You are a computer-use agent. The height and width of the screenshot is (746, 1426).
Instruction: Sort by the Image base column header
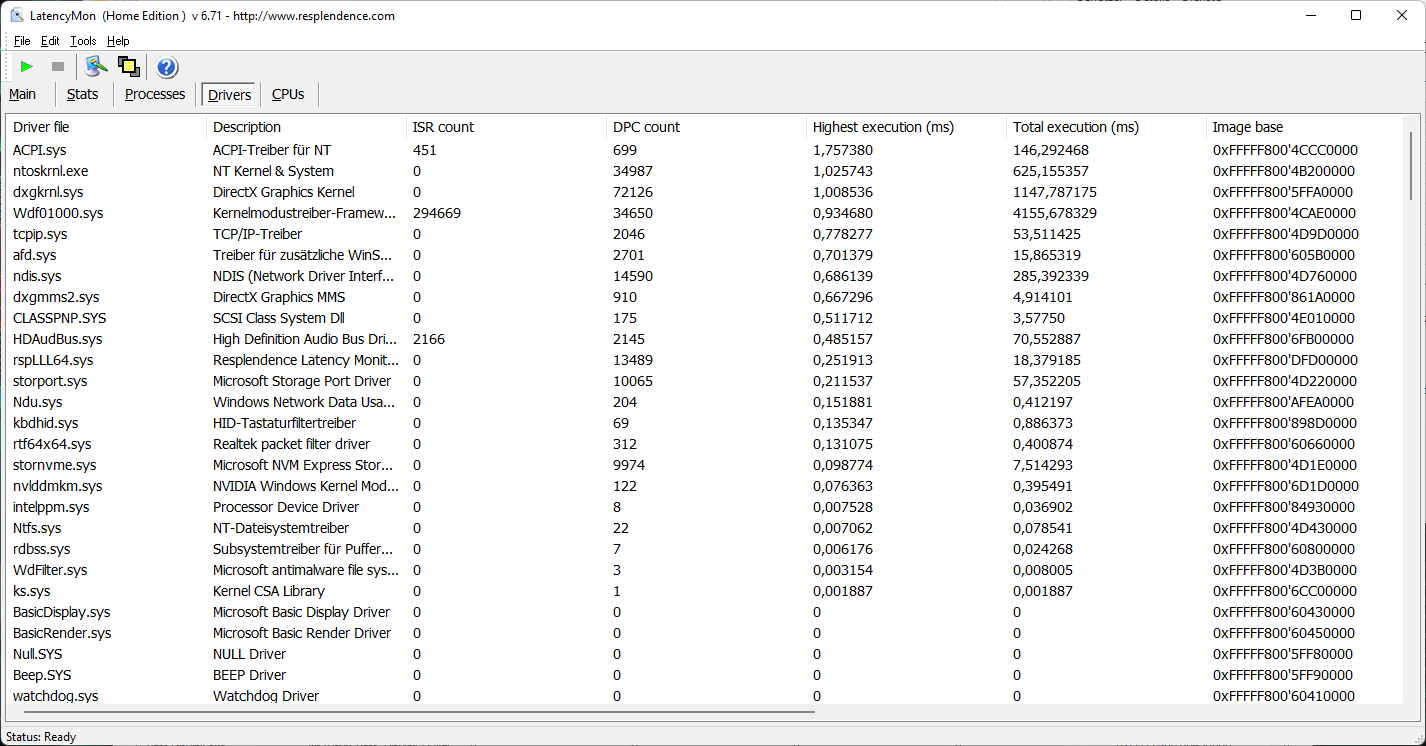[x=1305, y=127]
